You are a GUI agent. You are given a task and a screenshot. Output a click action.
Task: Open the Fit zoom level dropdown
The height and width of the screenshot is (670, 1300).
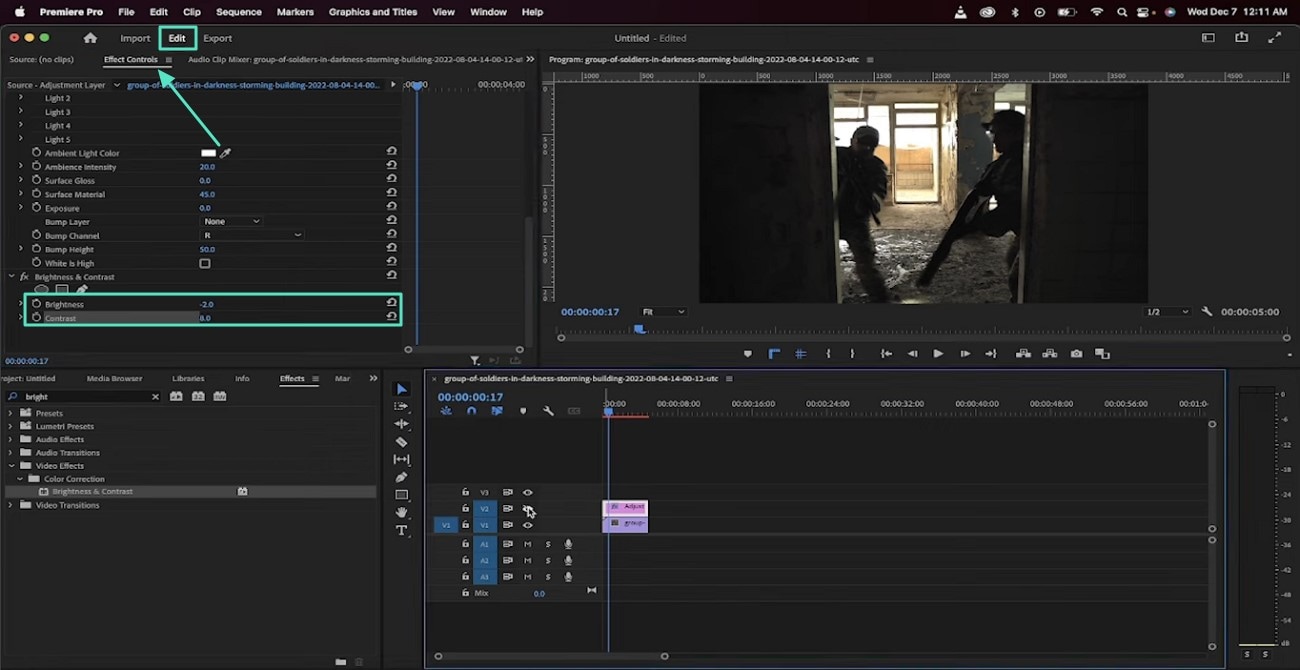664,312
